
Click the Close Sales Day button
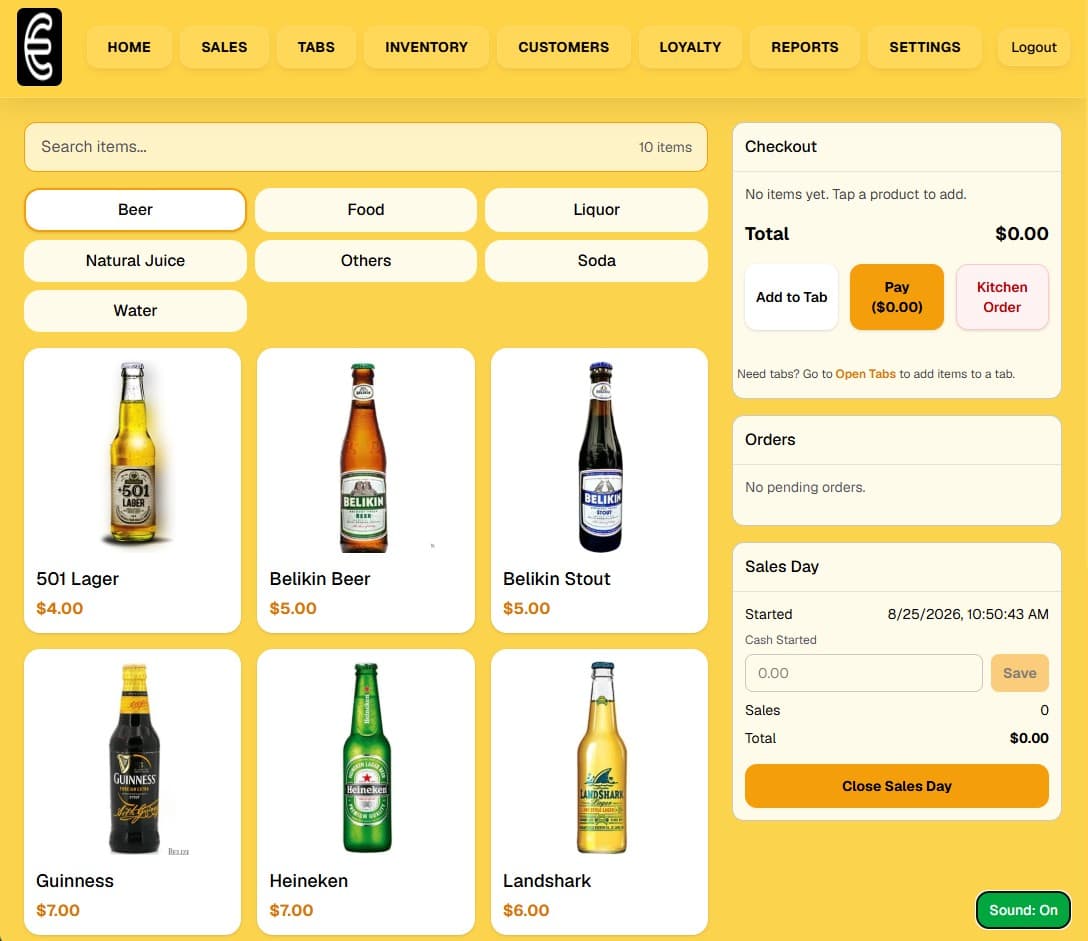896,786
